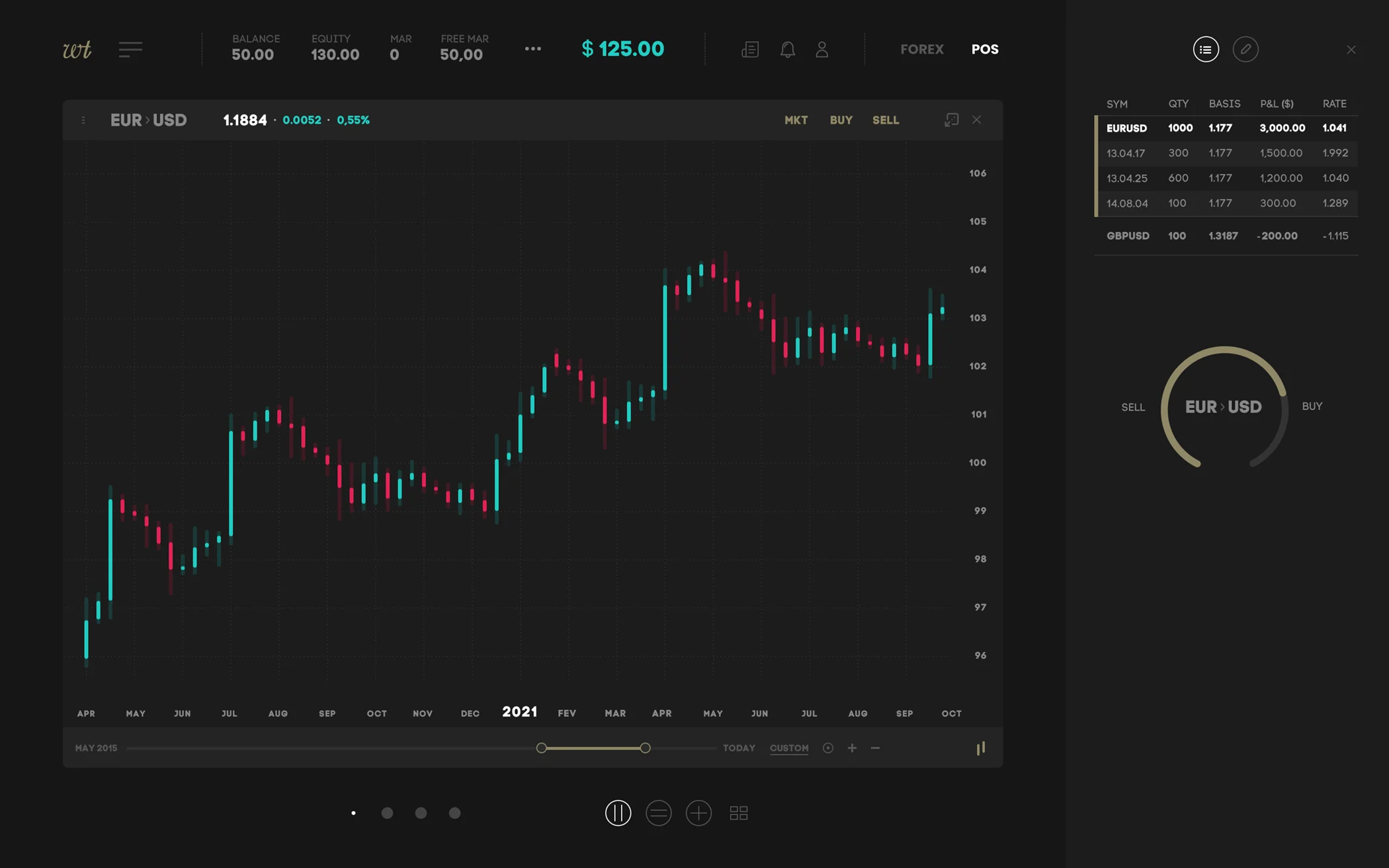
Task: Click the FREE MAR 50,00 value
Action: pos(461,55)
